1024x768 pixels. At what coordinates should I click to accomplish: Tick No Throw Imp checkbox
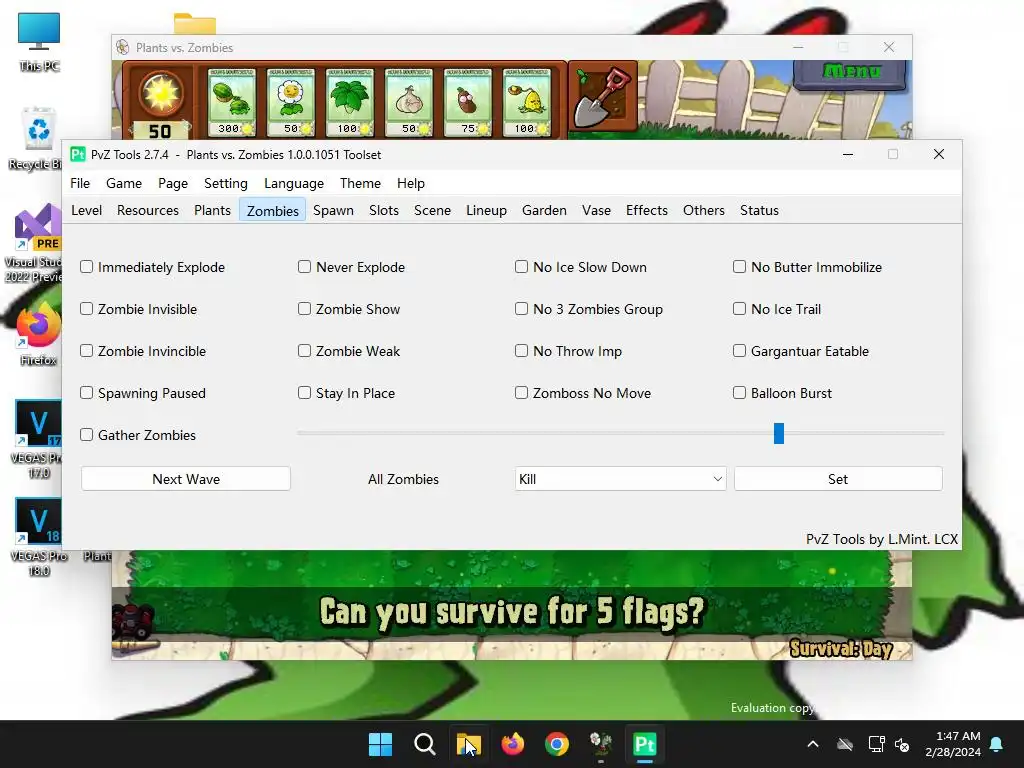point(521,351)
